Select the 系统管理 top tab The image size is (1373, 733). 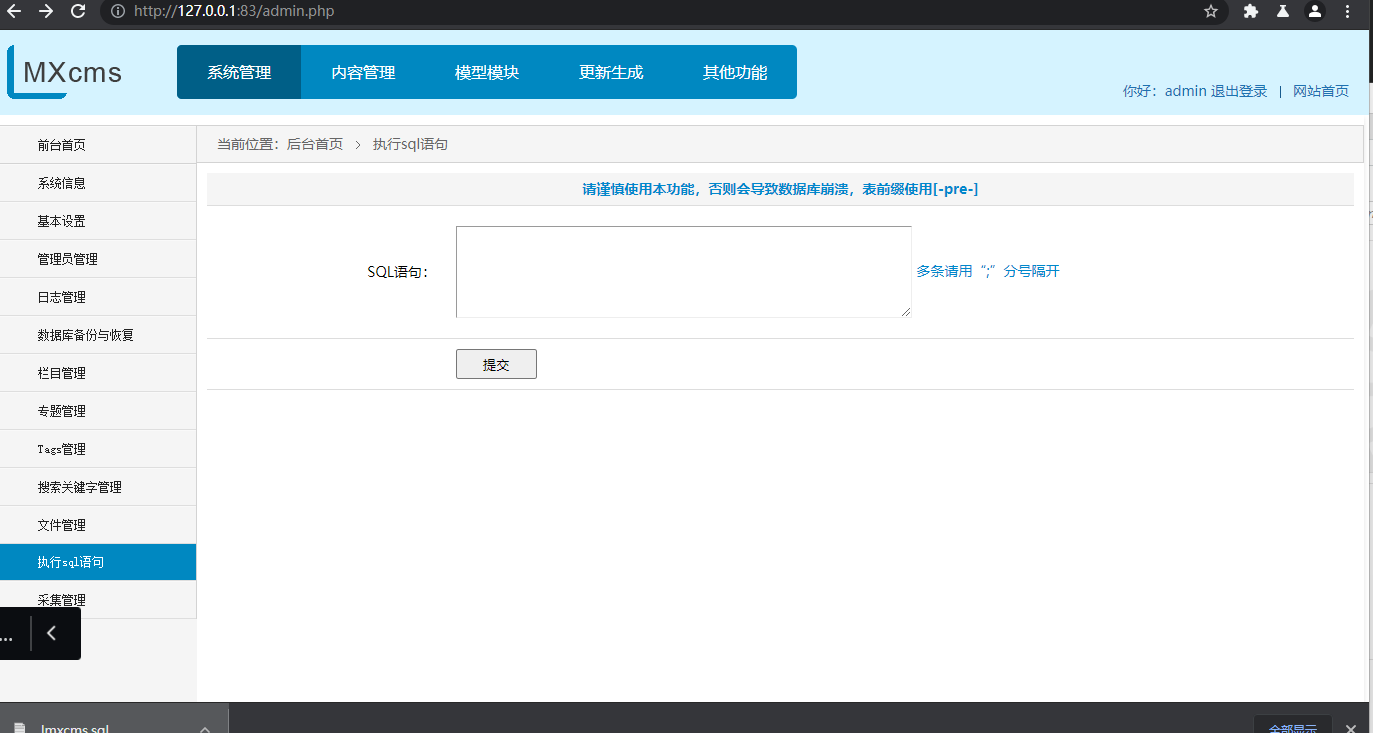(x=239, y=72)
